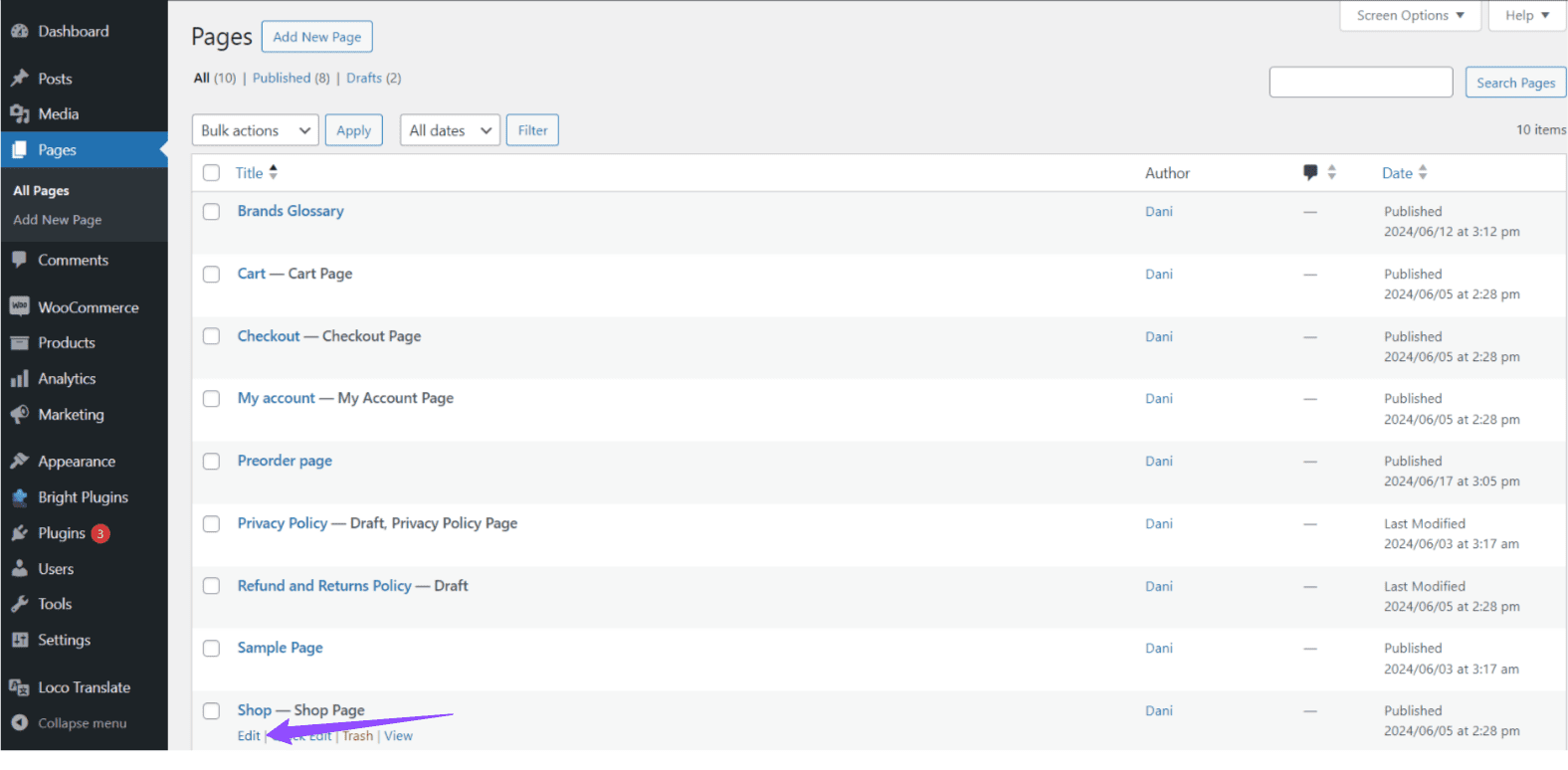Open the All dates dropdown
This screenshot has width=1568, height=770.
coord(450,130)
